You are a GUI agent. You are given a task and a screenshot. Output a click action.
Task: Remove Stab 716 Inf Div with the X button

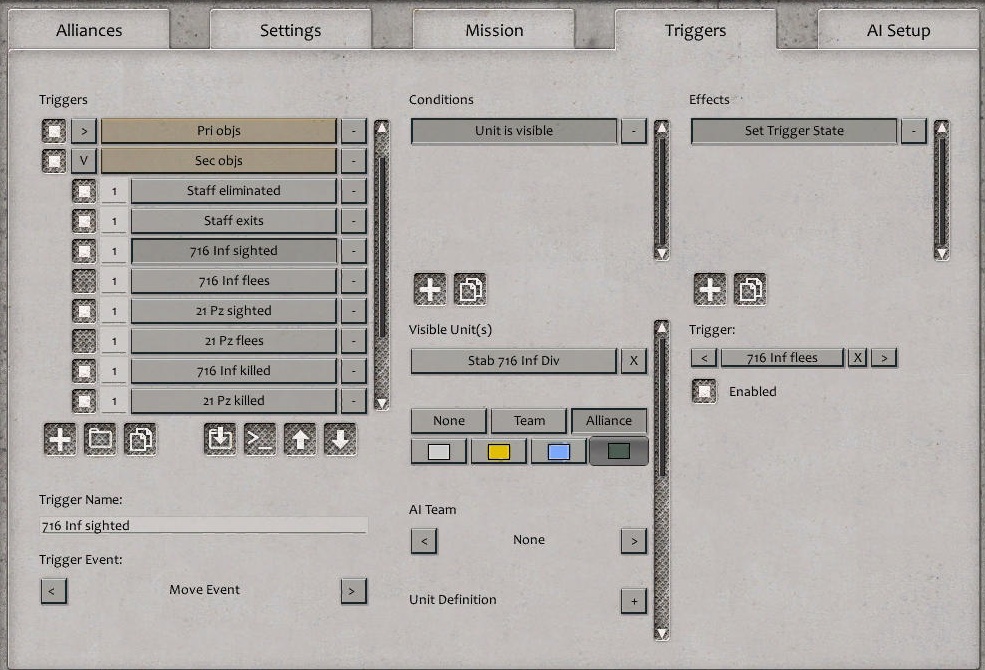[x=634, y=361]
